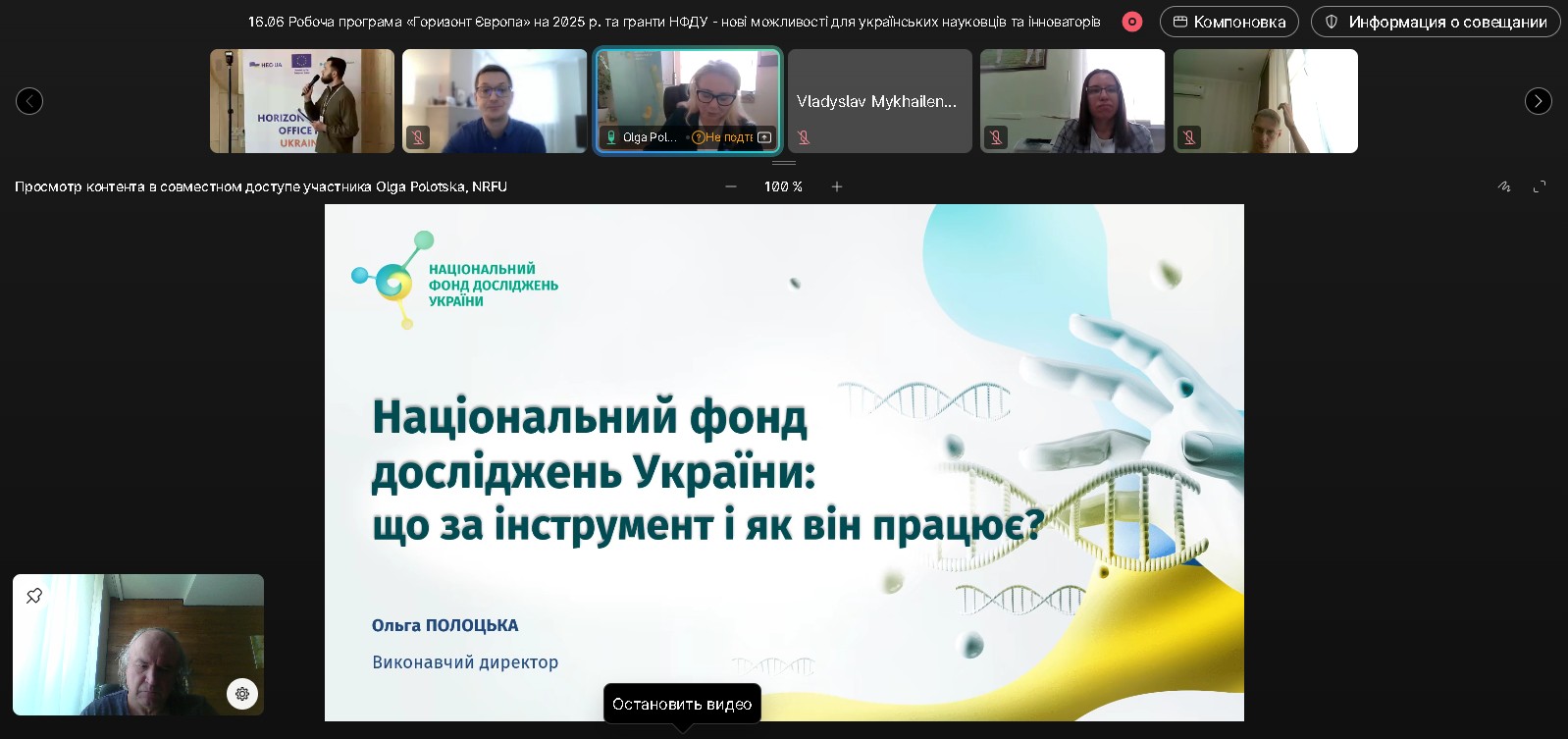Open self-view video settings gear
Viewport: 1568px width, 739px height.
coord(242,693)
